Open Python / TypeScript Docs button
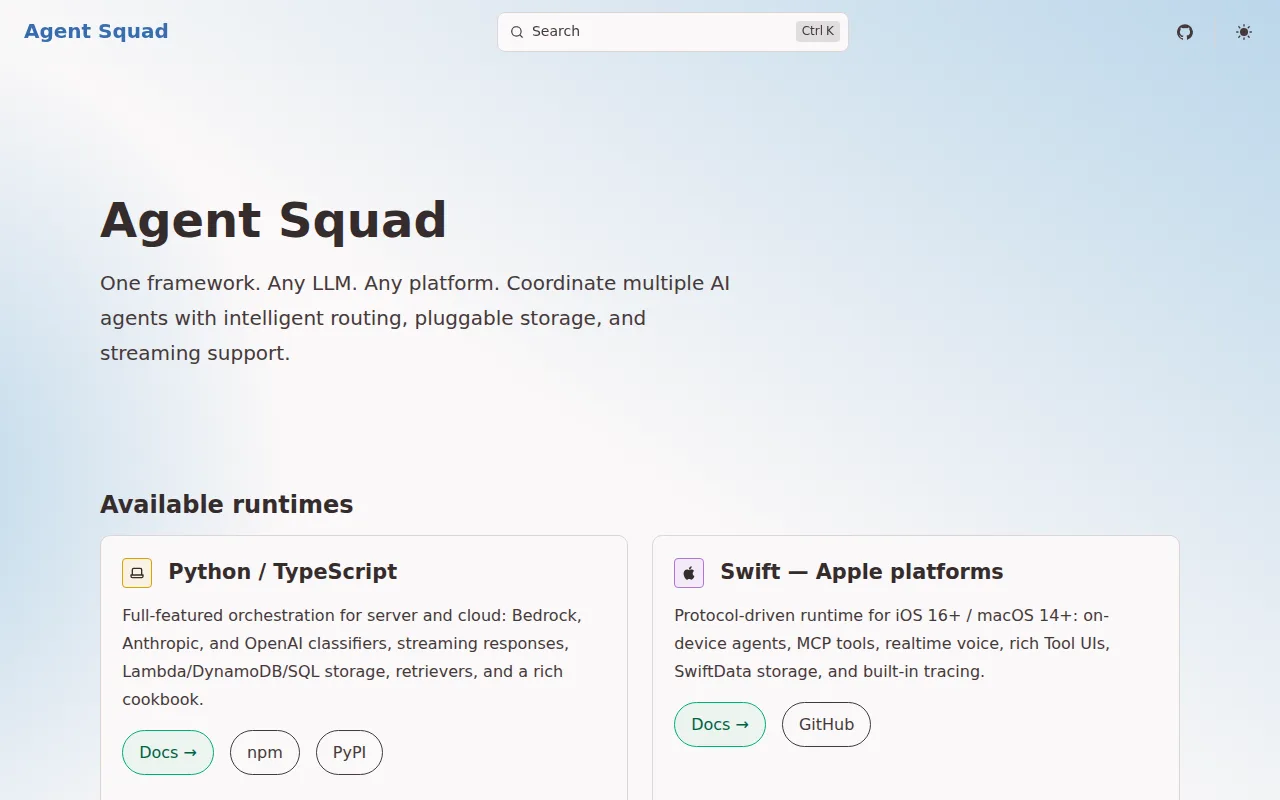Viewport: 1280px width, 800px height. [x=168, y=752]
